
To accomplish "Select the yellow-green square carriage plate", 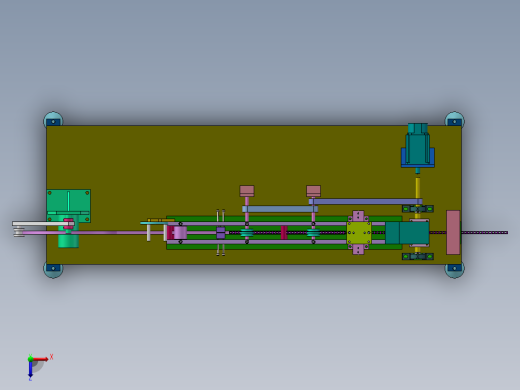I will pos(359,233).
